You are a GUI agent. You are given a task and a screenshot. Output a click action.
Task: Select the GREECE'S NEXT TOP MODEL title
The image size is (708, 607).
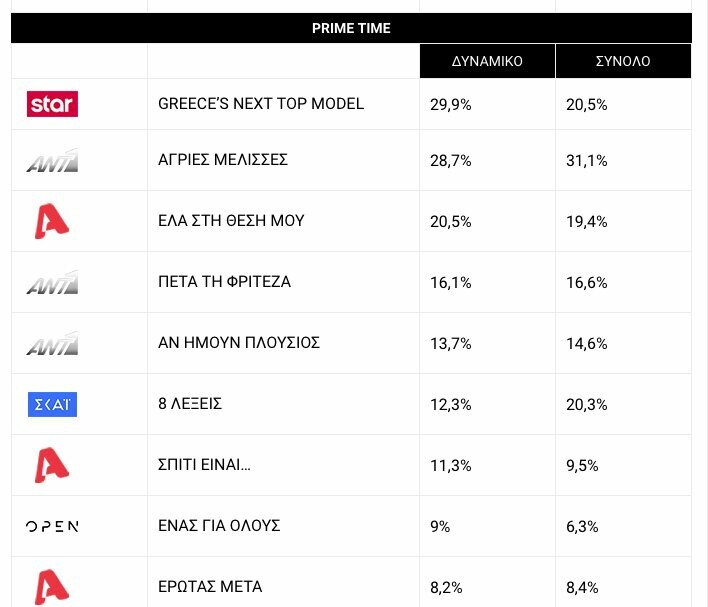pos(261,104)
